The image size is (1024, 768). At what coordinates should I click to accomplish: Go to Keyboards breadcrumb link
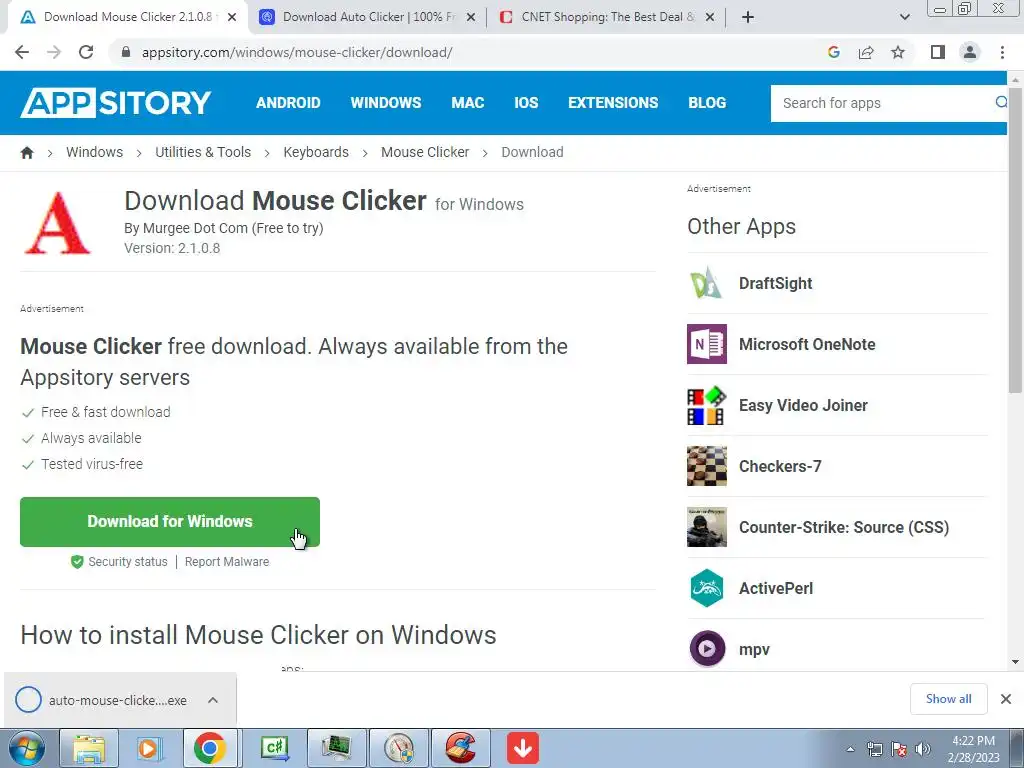pyautogui.click(x=316, y=152)
